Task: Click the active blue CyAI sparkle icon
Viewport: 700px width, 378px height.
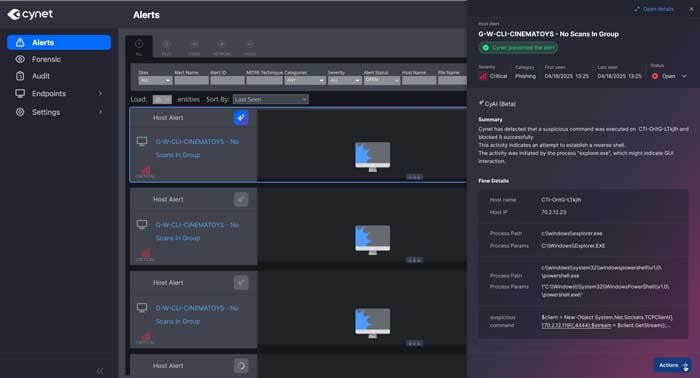Action: 241,118
